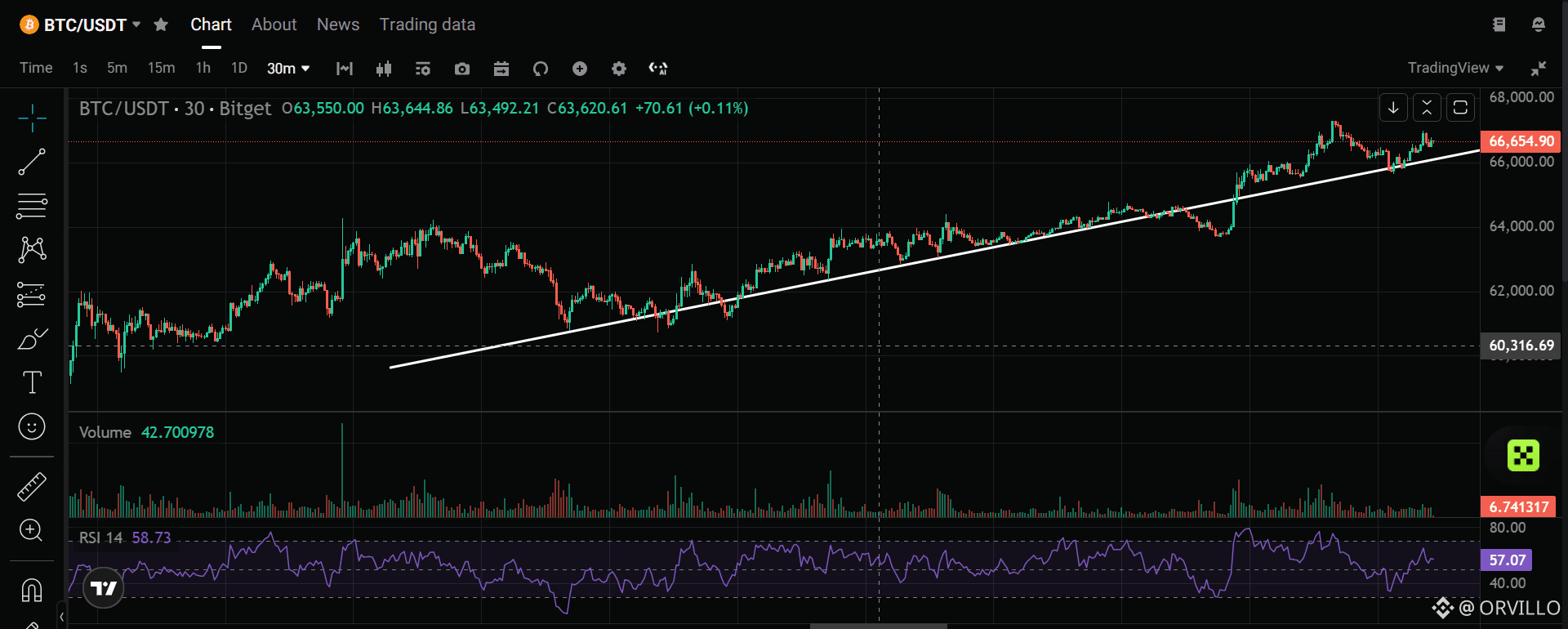Screen dimensions: 1568x629
Task: Click the crosshair price label 60,316.69
Action: tap(1521, 346)
